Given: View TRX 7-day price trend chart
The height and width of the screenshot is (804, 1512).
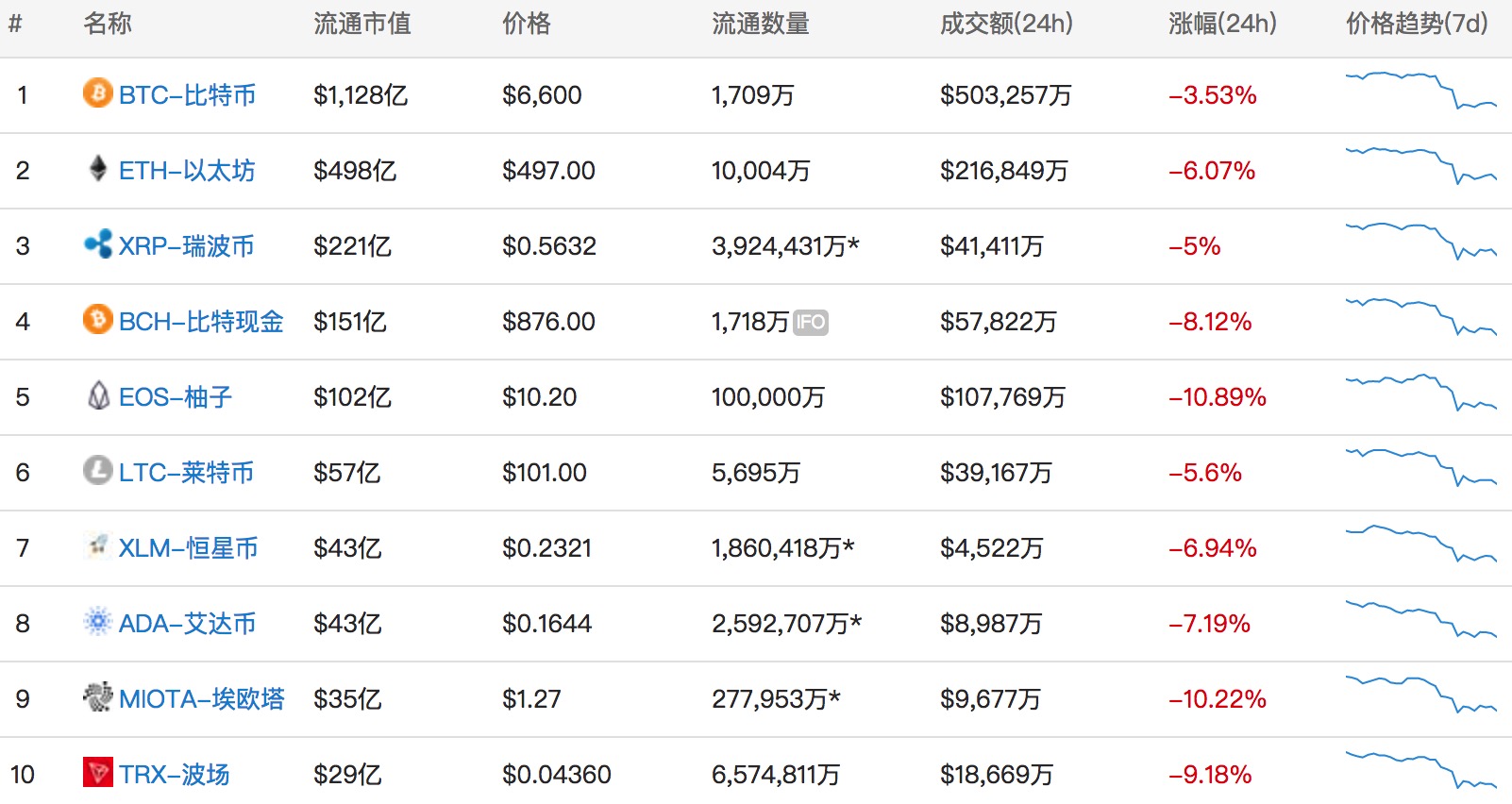Looking at the screenshot, I should 1421,769.
